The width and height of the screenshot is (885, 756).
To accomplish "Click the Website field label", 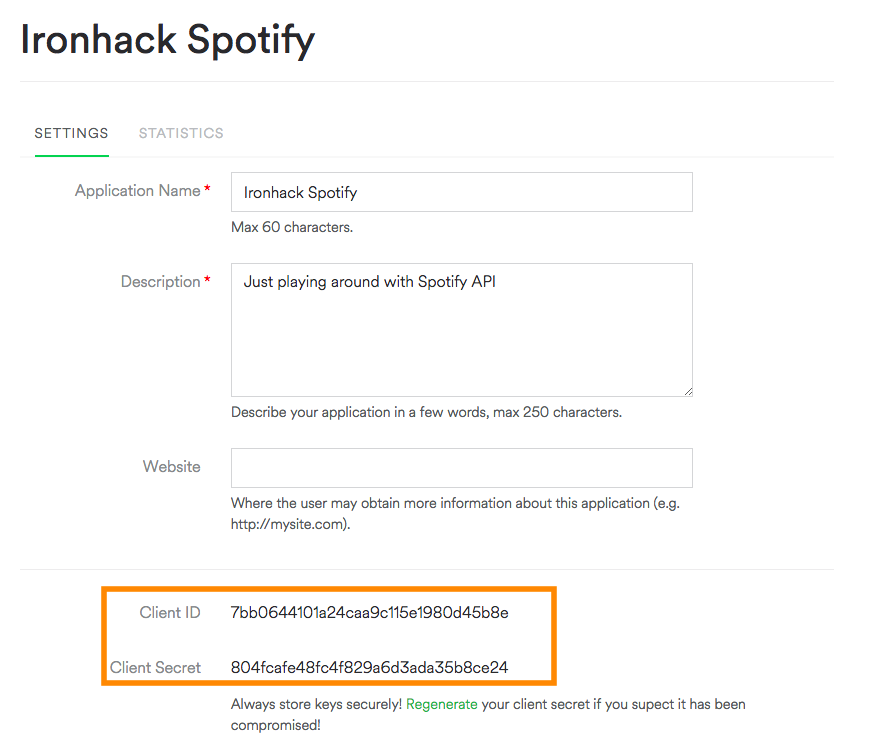I will pos(172,467).
